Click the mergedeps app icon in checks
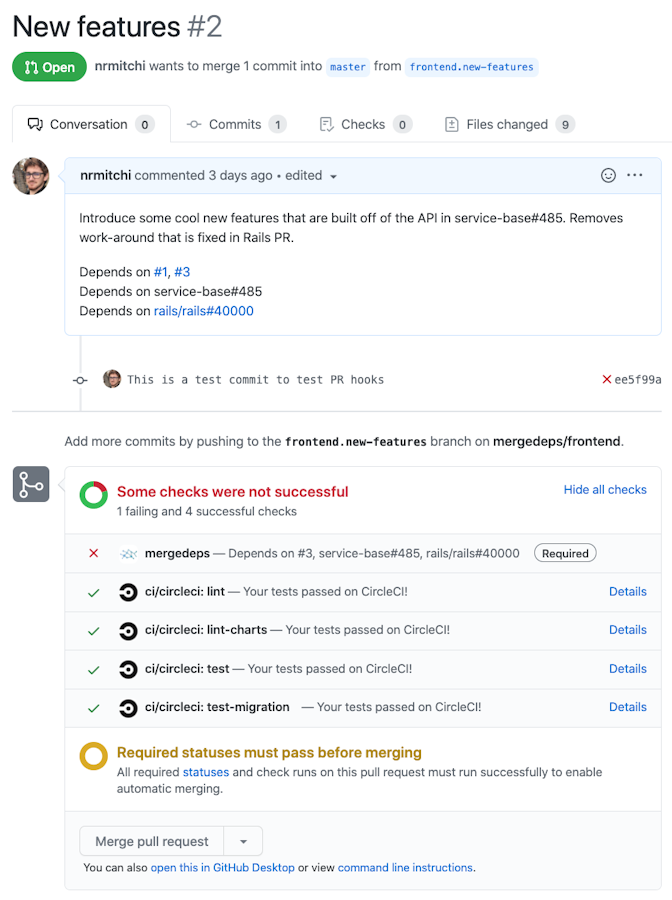Image resolution: width=672 pixels, height=900 pixels. [128, 553]
